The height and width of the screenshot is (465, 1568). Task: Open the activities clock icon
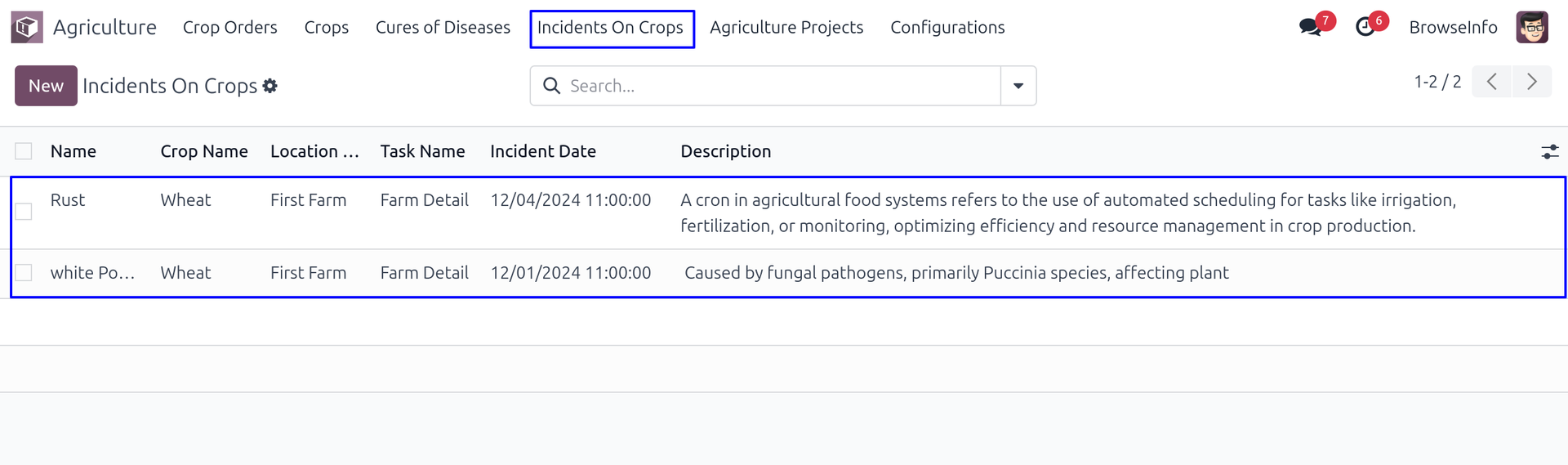pos(1365,27)
